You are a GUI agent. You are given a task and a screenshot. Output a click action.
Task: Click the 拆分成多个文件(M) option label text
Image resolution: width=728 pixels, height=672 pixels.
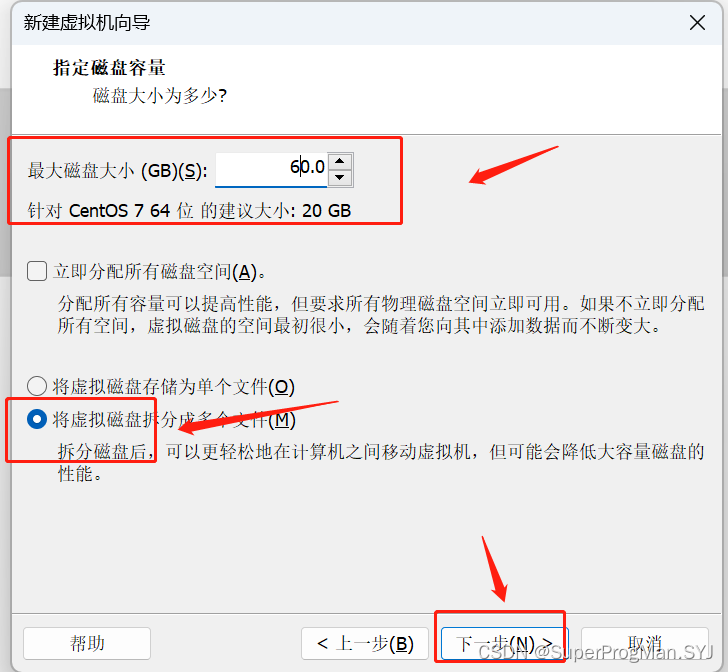pos(174,420)
